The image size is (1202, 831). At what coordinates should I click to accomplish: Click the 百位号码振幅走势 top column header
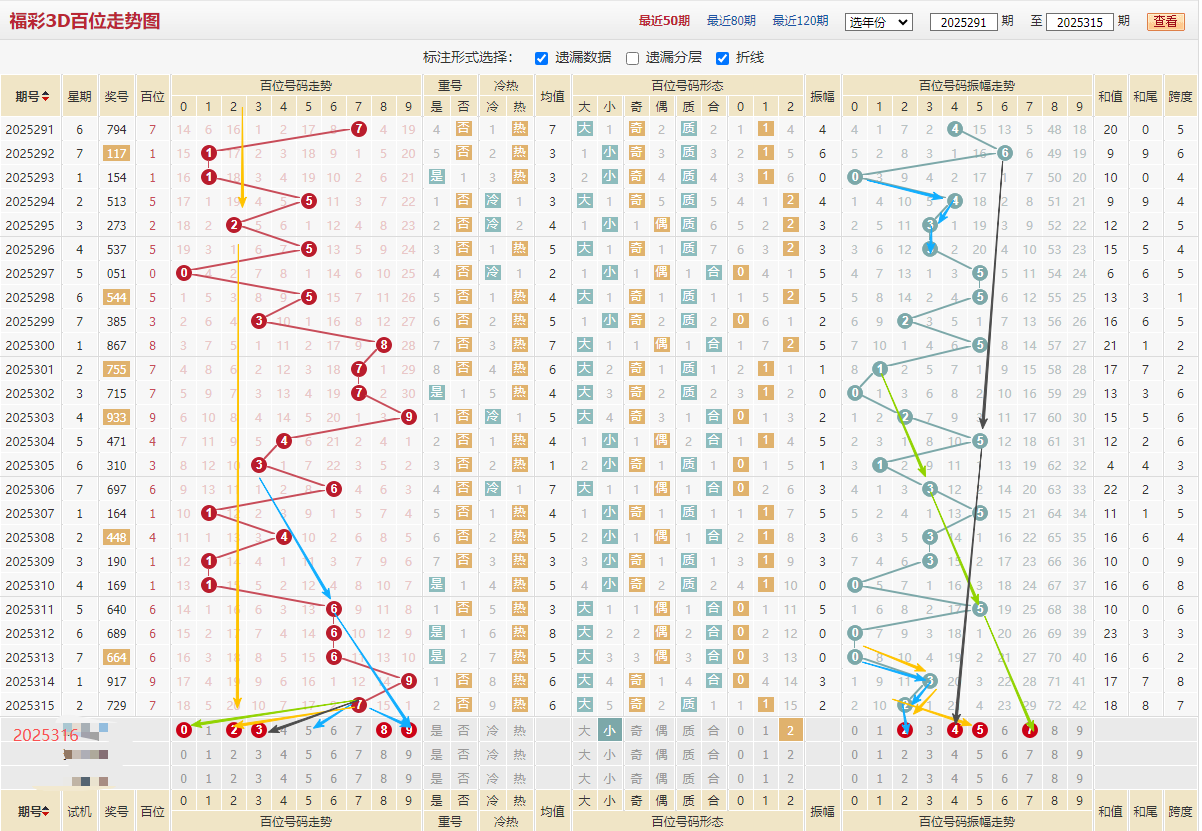(x=967, y=86)
